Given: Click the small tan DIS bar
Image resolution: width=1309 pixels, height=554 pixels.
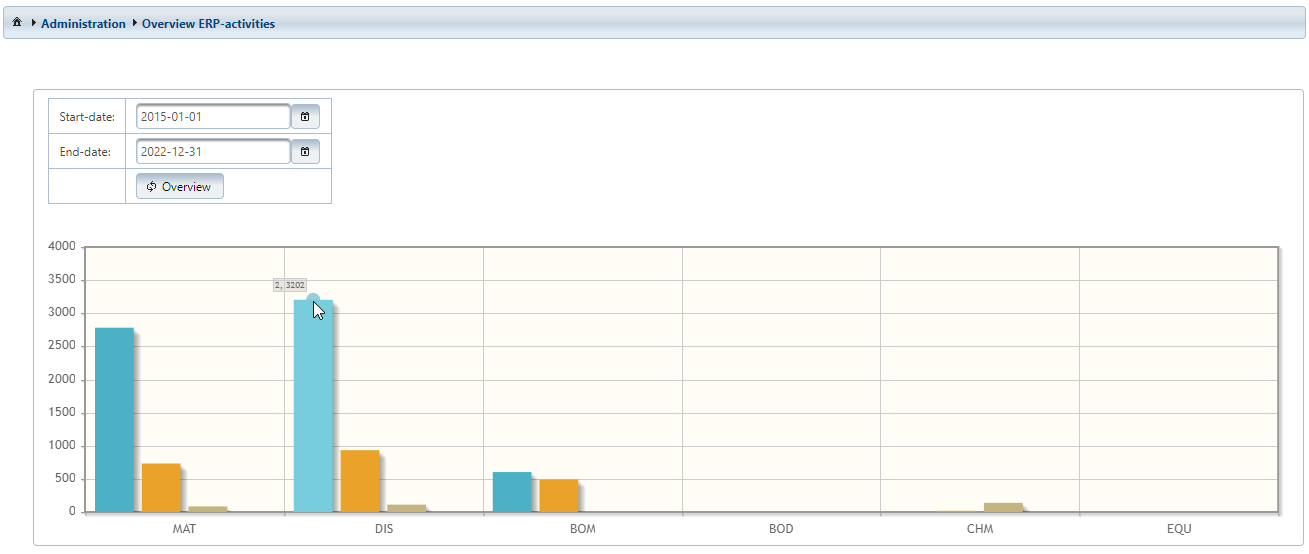Looking at the screenshot, I should pos(407,508).
